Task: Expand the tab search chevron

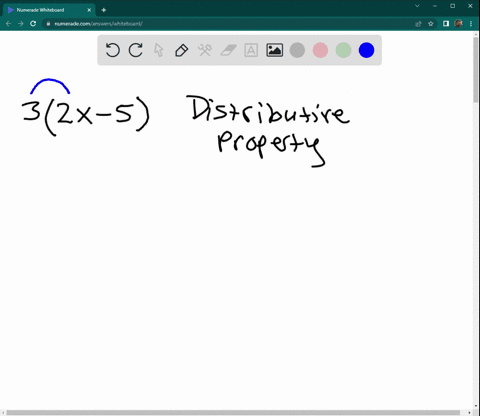Action: click(417, 6)
